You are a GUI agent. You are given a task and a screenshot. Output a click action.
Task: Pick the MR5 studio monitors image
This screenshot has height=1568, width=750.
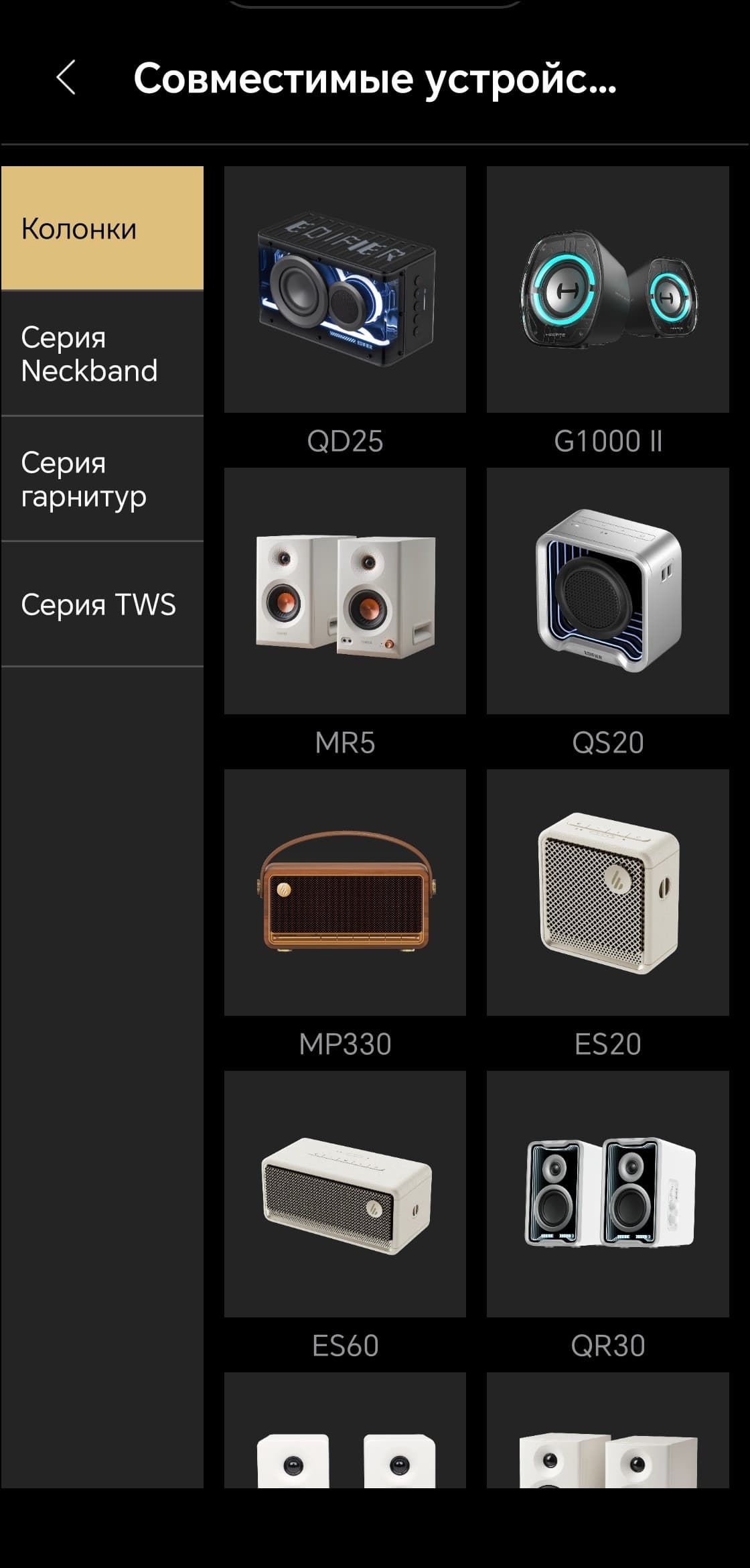(345, 591)
